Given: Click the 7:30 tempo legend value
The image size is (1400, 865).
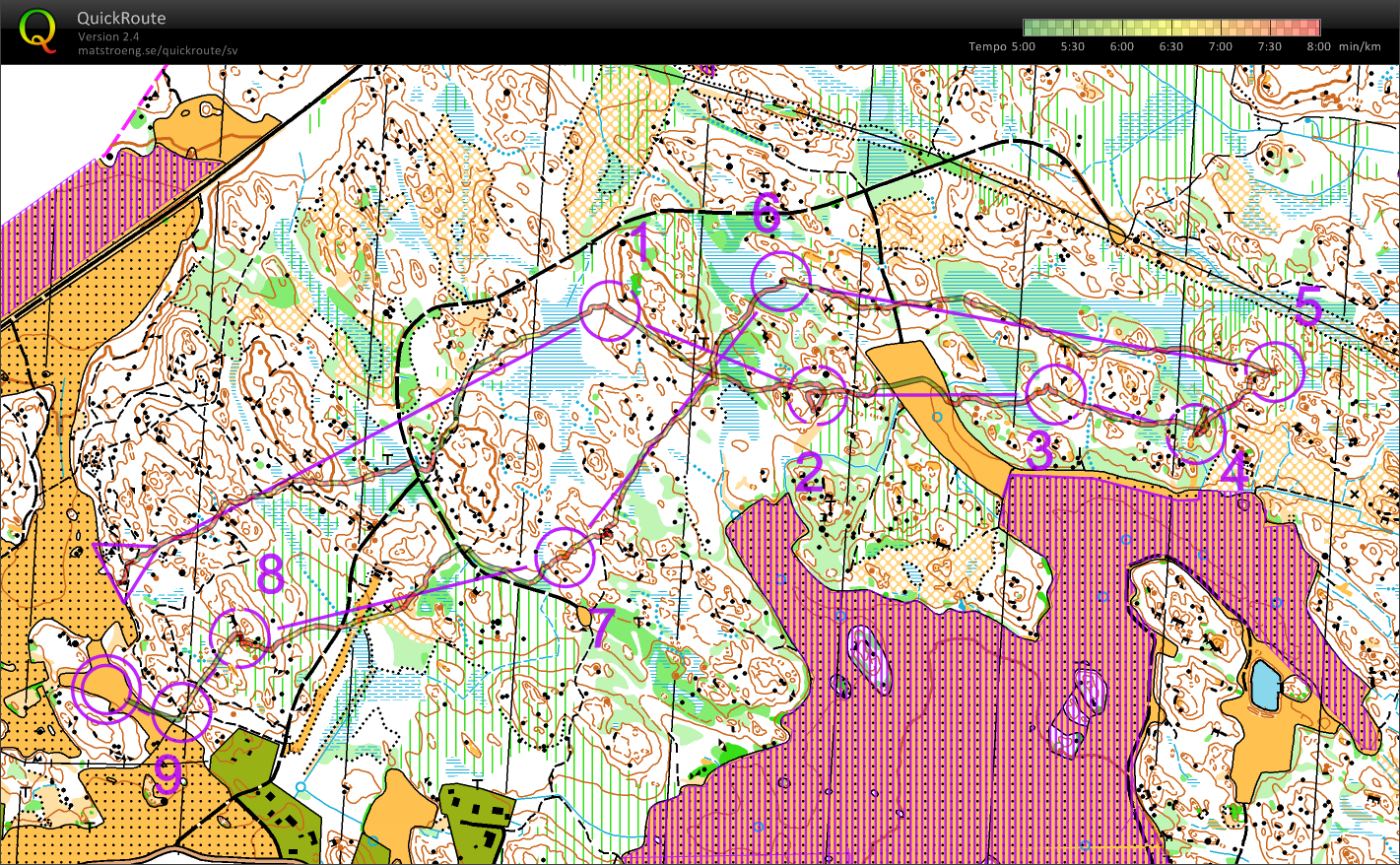Looking at the screenshot, I should pyautogui.click(x=1270, y=46).
